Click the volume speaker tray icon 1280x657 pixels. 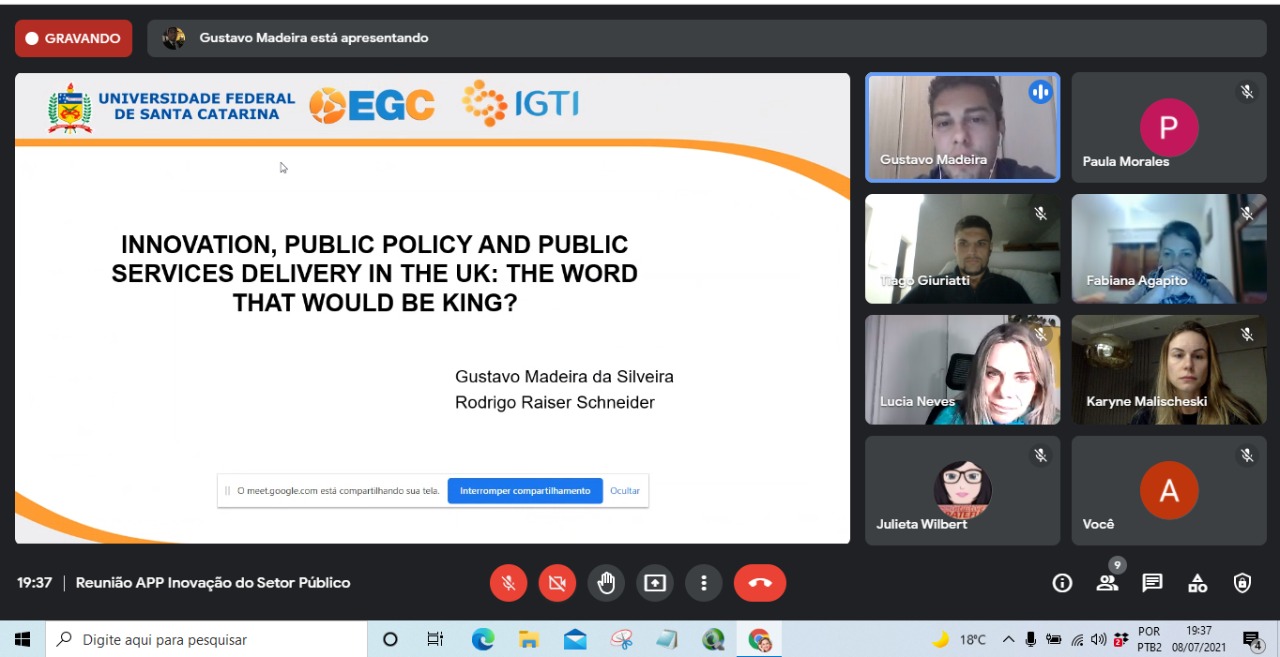click(x=1099, y=640)
